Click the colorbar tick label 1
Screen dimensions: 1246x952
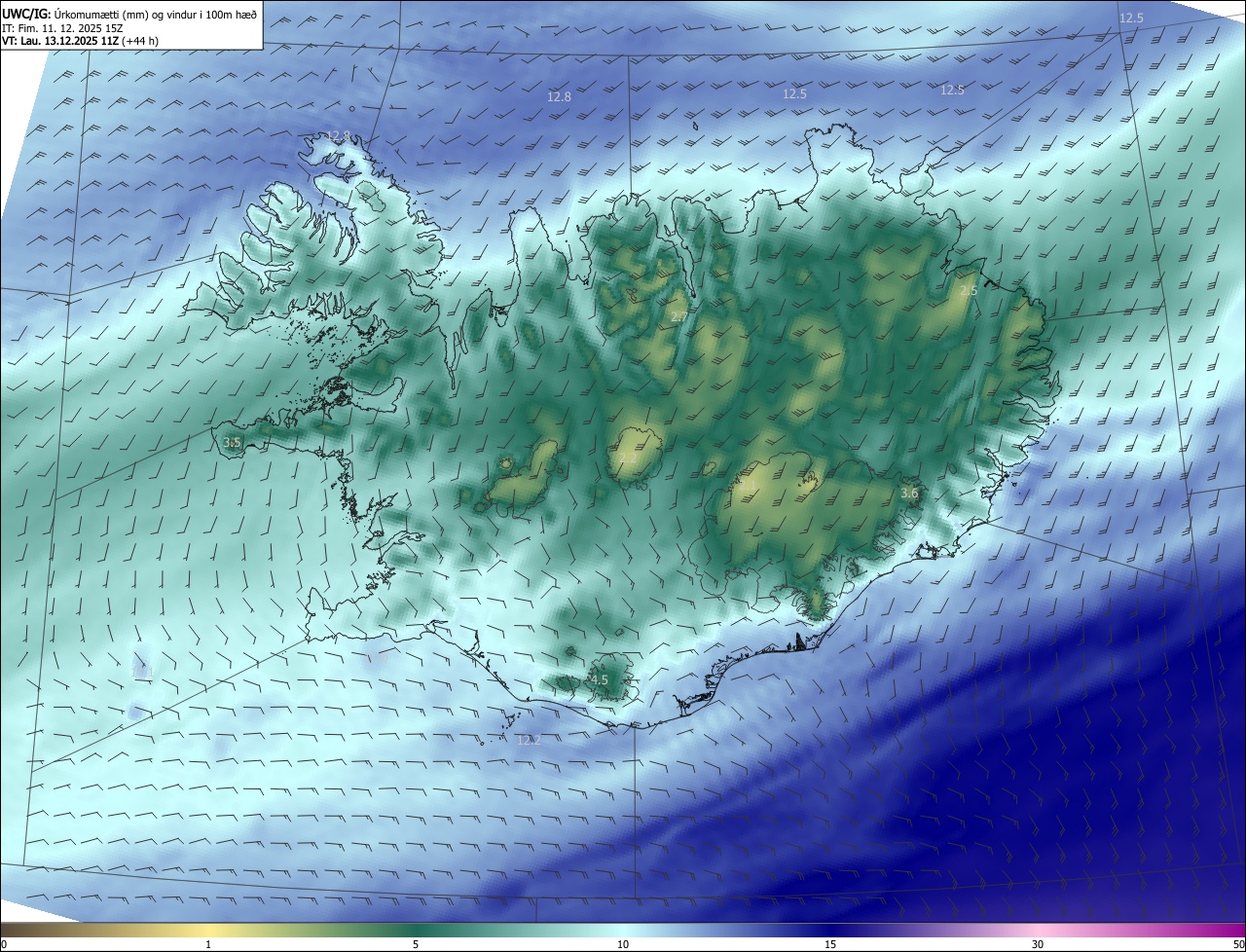pos(208,944)
